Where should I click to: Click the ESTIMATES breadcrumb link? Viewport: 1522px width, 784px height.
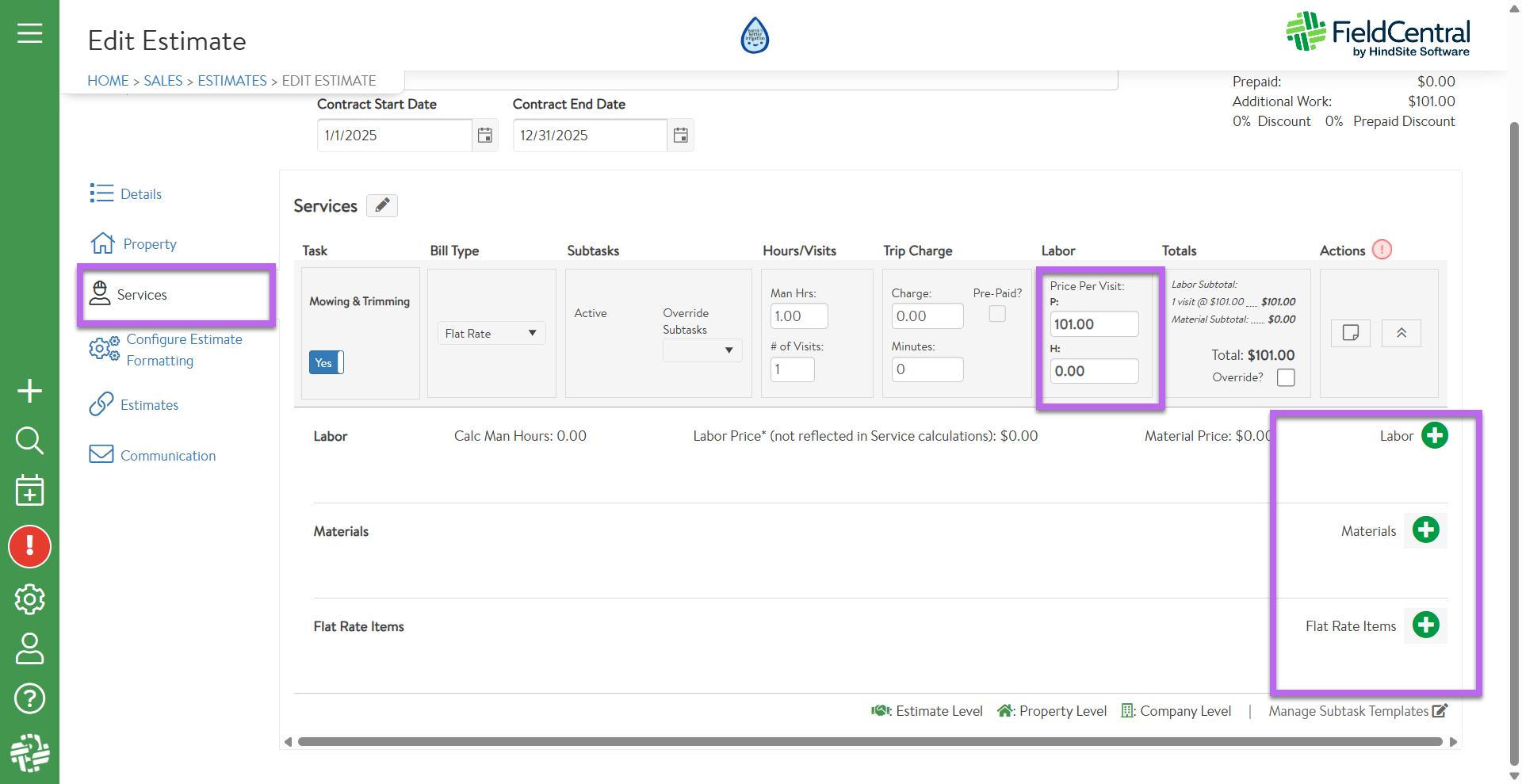click(x=231, y=81)
